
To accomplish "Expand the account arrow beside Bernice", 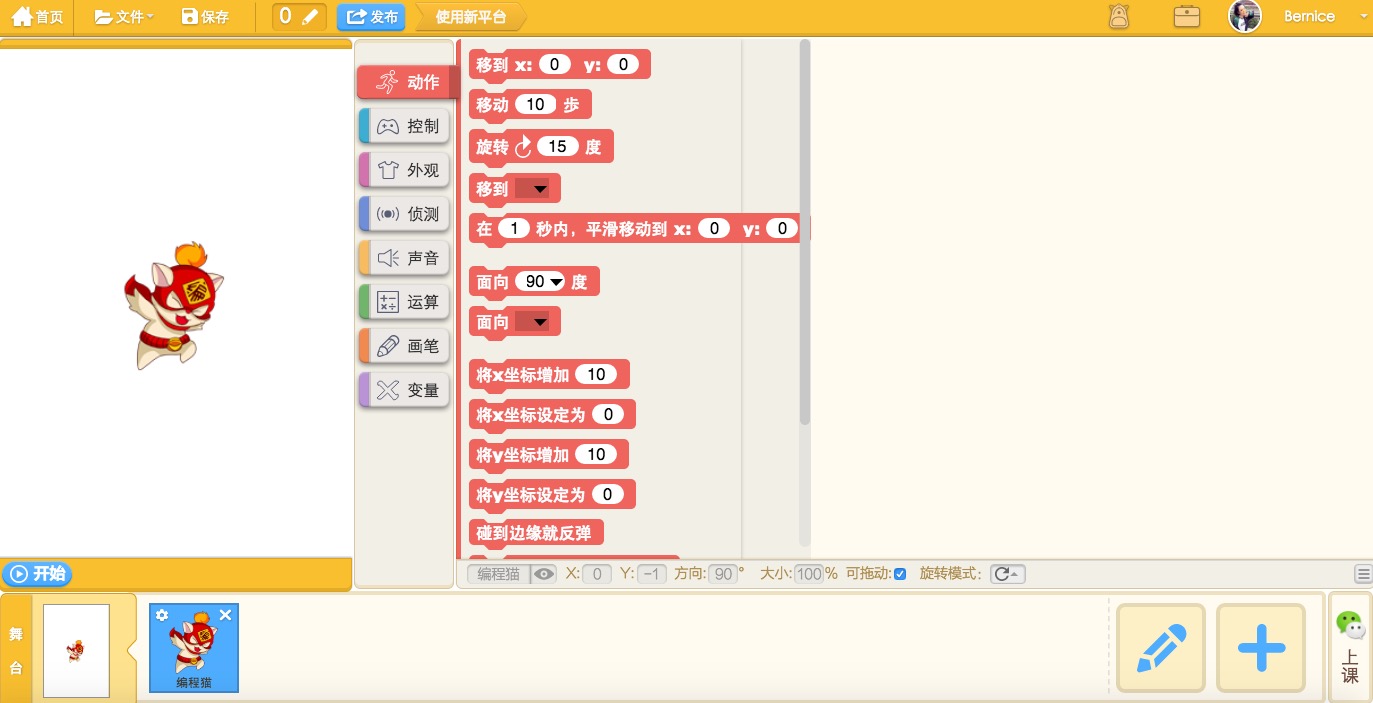I will [x=1364, y=17].
